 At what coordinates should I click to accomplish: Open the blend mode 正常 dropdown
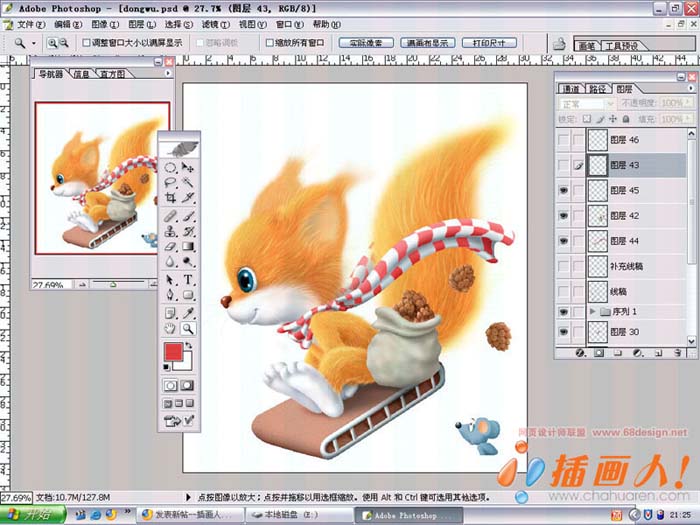pyautogui.click(x=587, y=104)
